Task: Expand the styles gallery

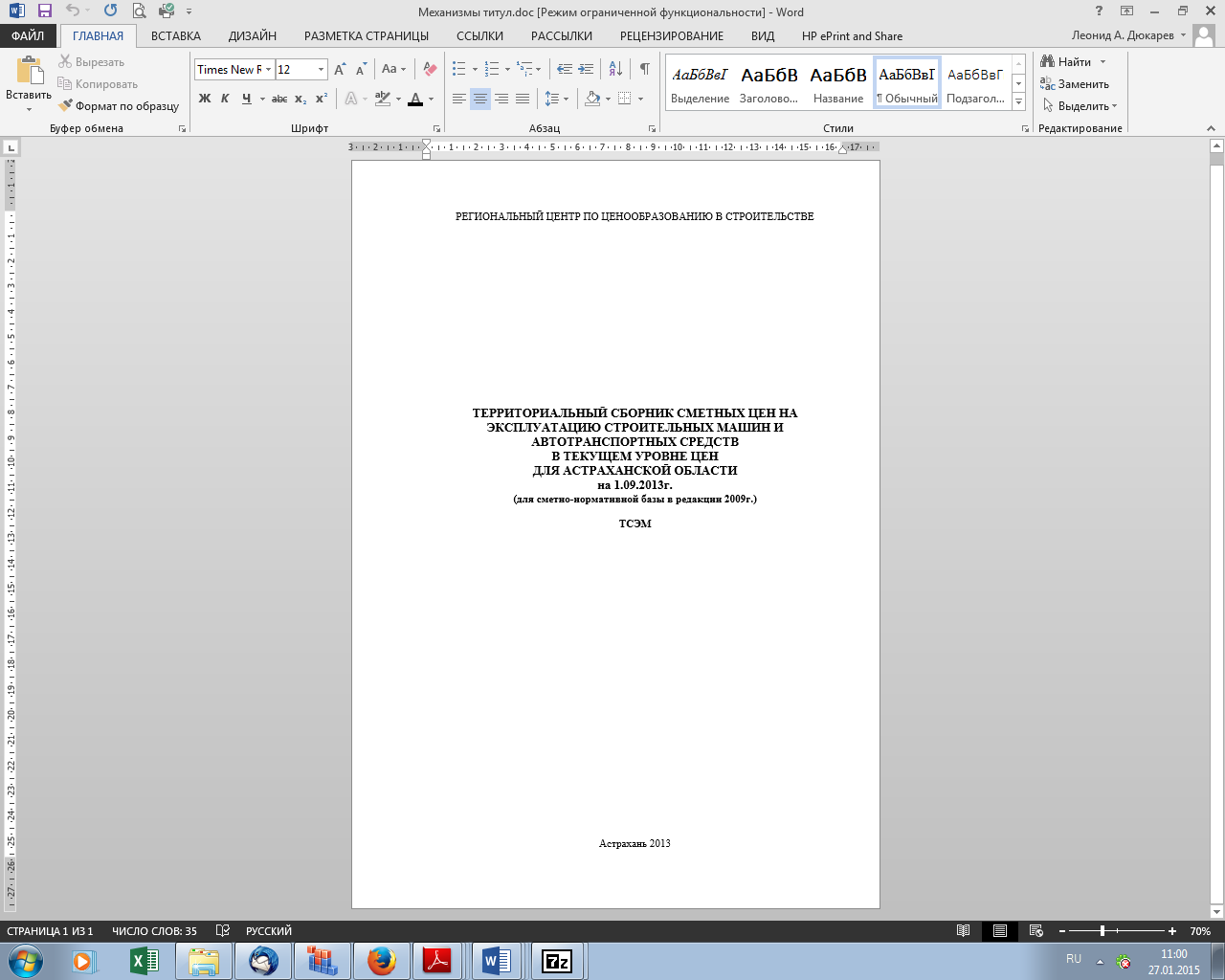Action: (x=1018, y=101)
